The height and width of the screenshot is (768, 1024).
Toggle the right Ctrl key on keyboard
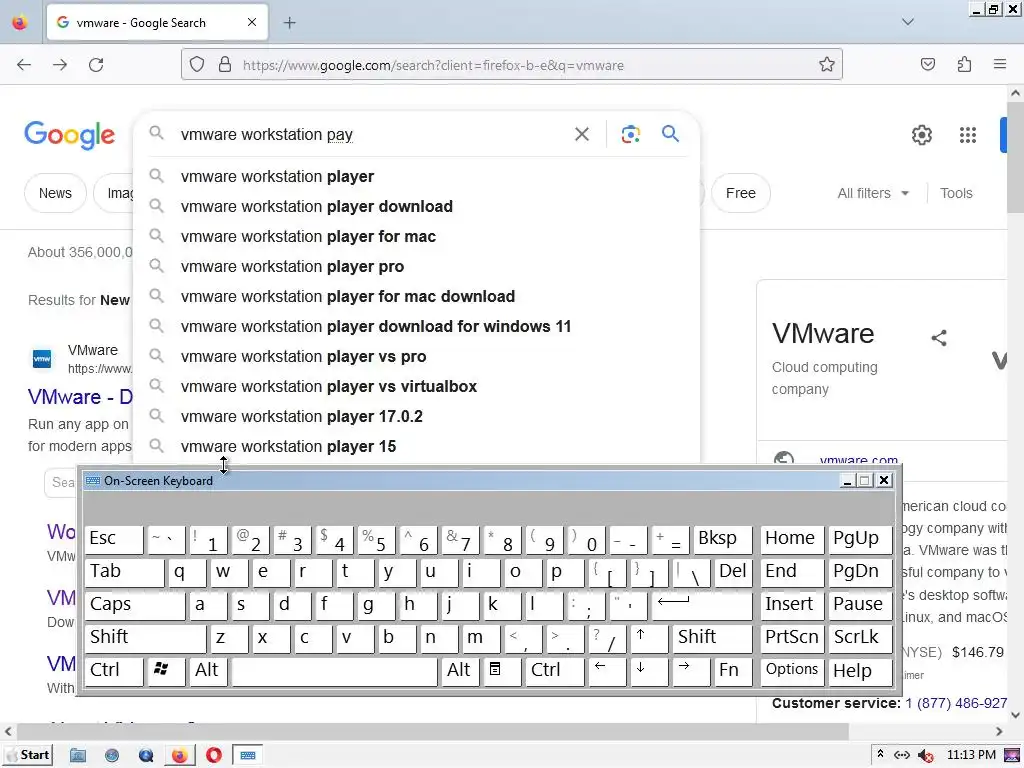(555, 671)
